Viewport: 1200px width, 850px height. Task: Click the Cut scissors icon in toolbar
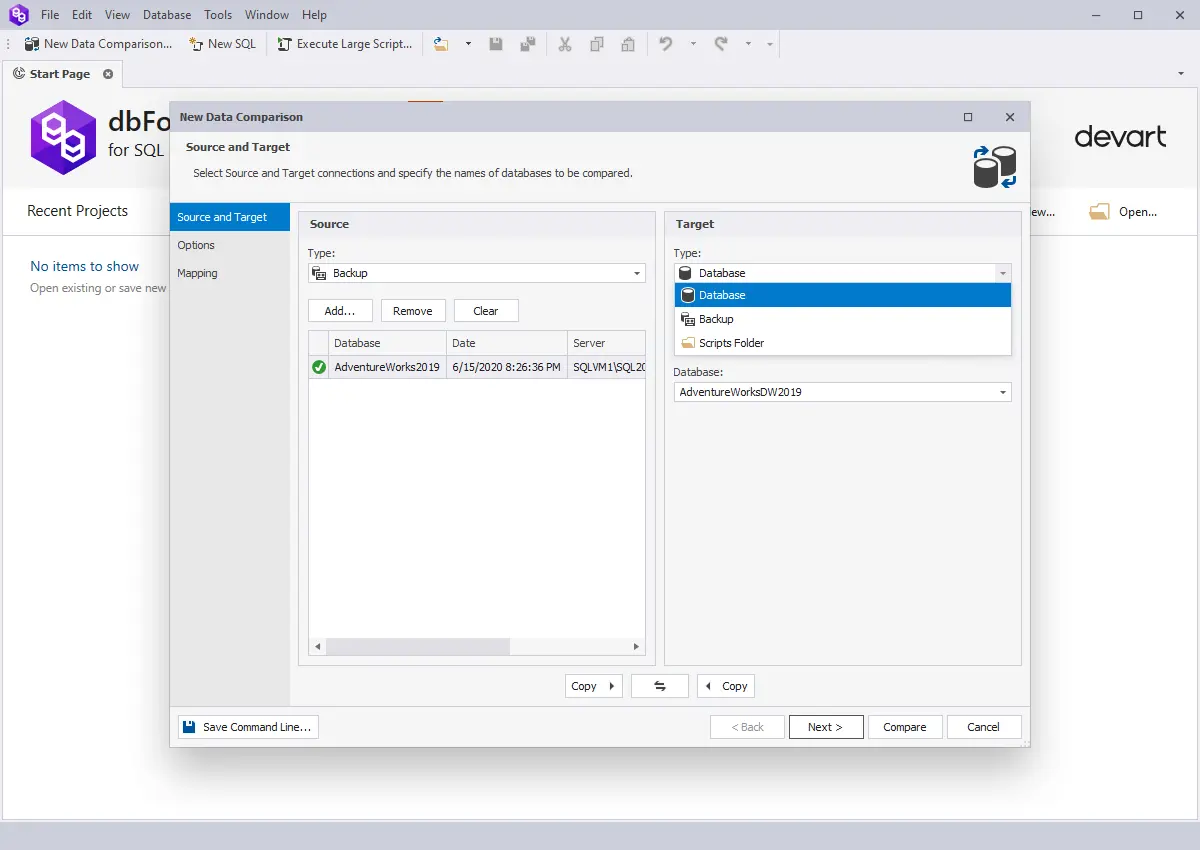565,44
